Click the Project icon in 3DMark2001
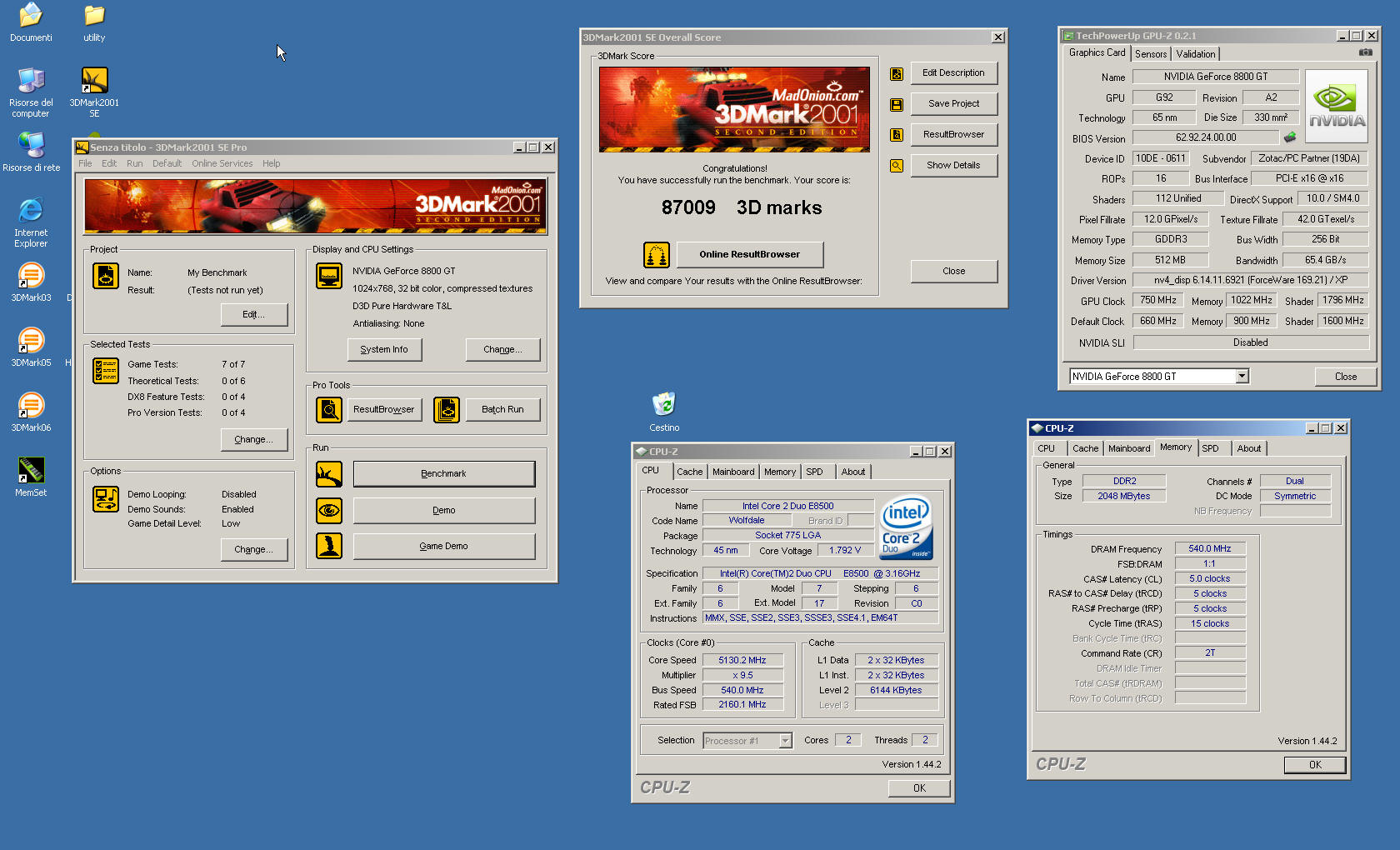Image resolution: width=1400 pixels, height=850 pixels. pos(106,275)
